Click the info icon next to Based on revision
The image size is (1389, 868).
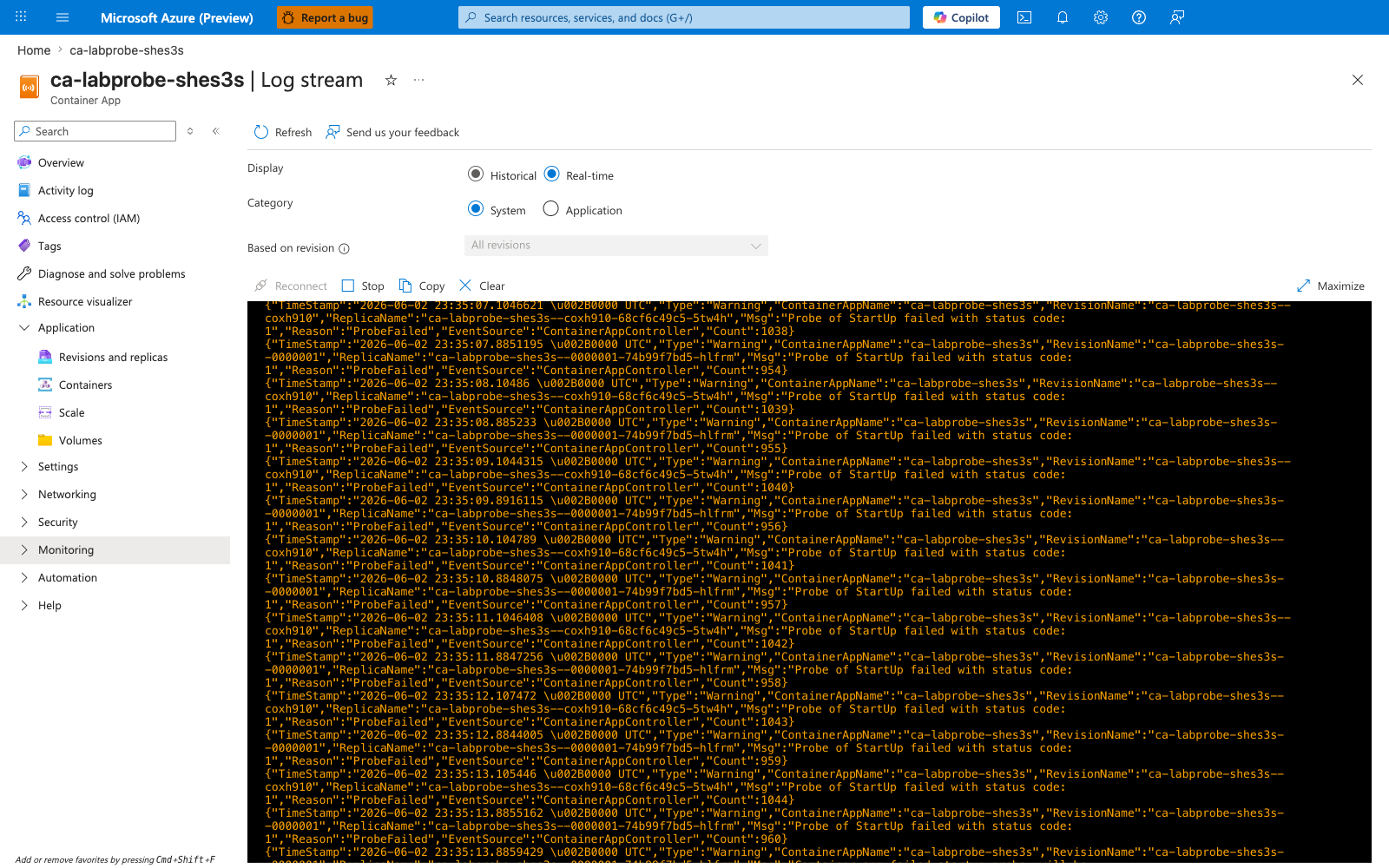click(344, 248)
